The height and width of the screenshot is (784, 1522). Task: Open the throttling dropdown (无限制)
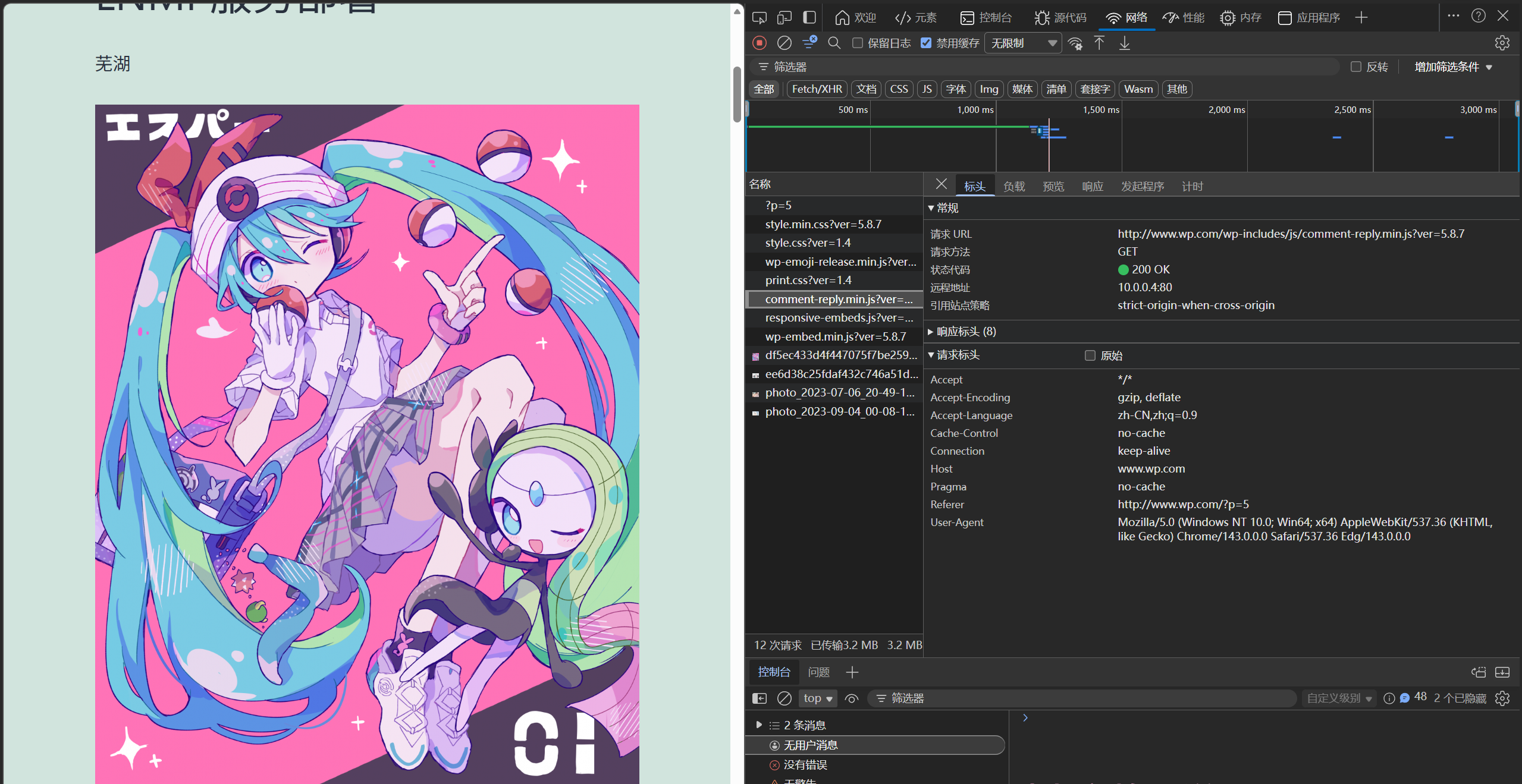click(x=1023, y=43)
